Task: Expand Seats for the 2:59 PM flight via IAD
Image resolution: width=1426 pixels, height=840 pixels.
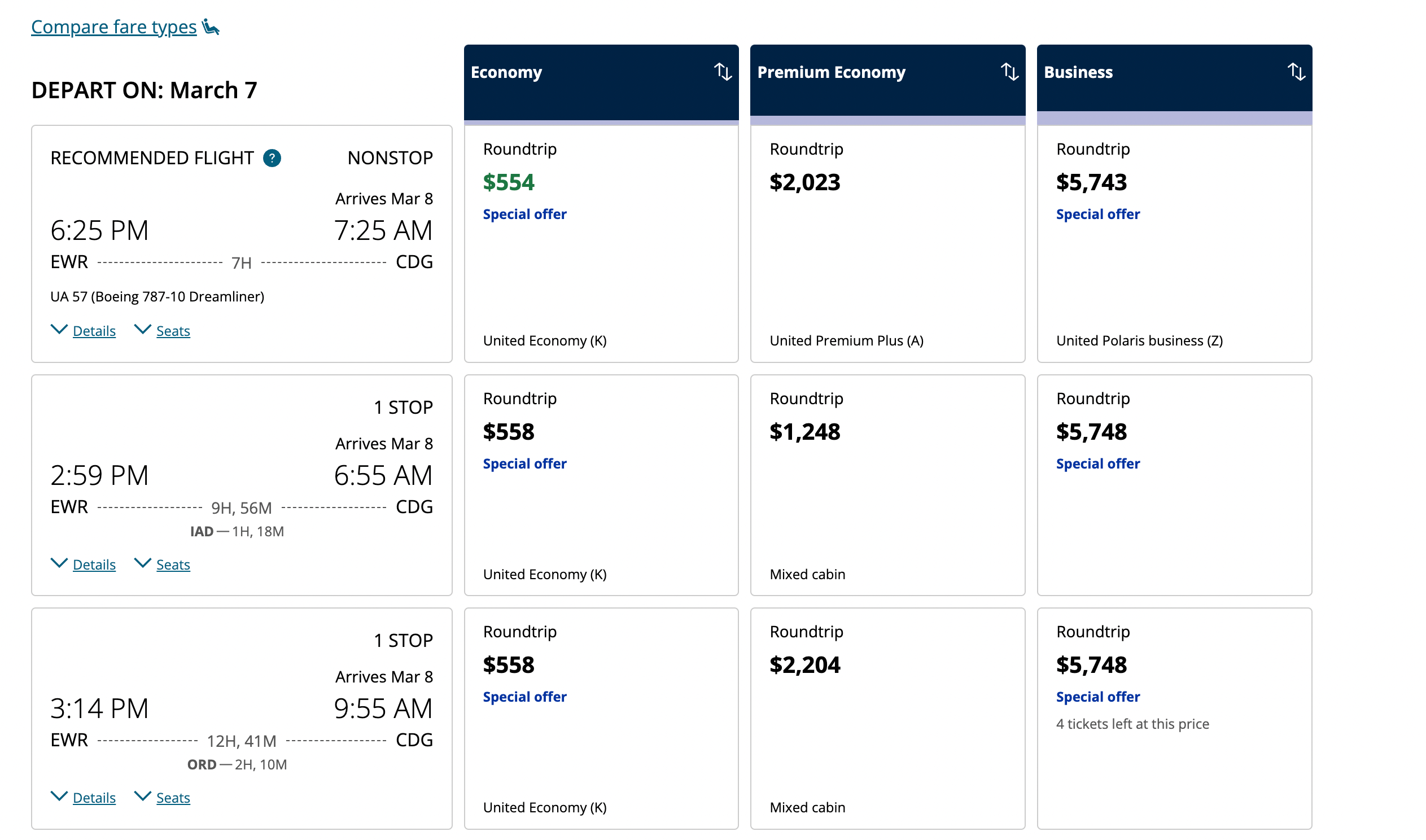Action: click(173, 565)
